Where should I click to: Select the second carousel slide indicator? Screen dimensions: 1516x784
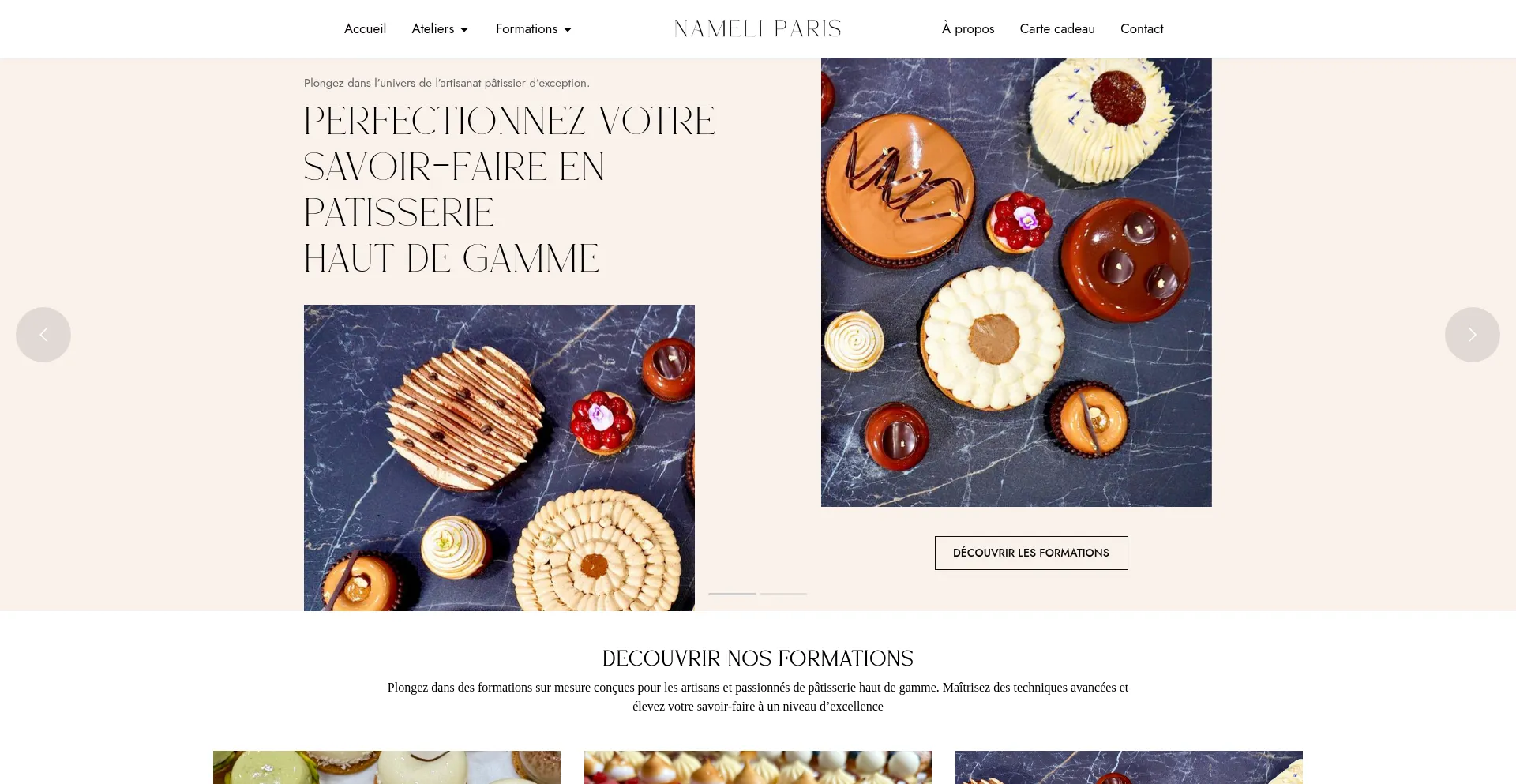783,594
